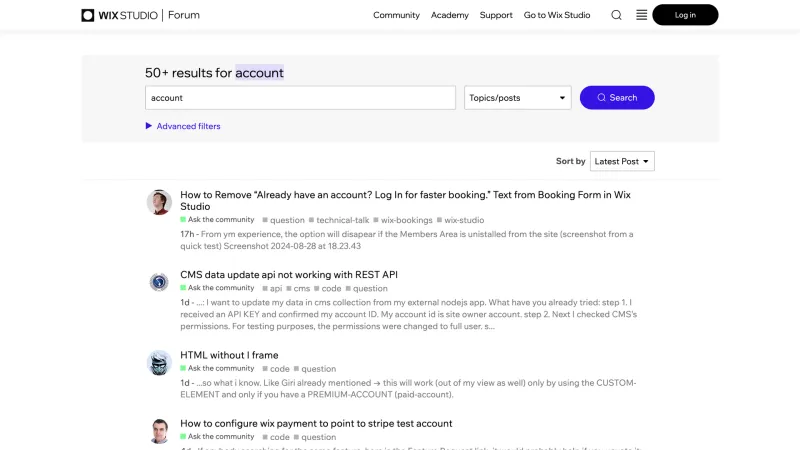800x450 pixels.
Task: Open the Support menu item
Action: (x=496, y=15)
